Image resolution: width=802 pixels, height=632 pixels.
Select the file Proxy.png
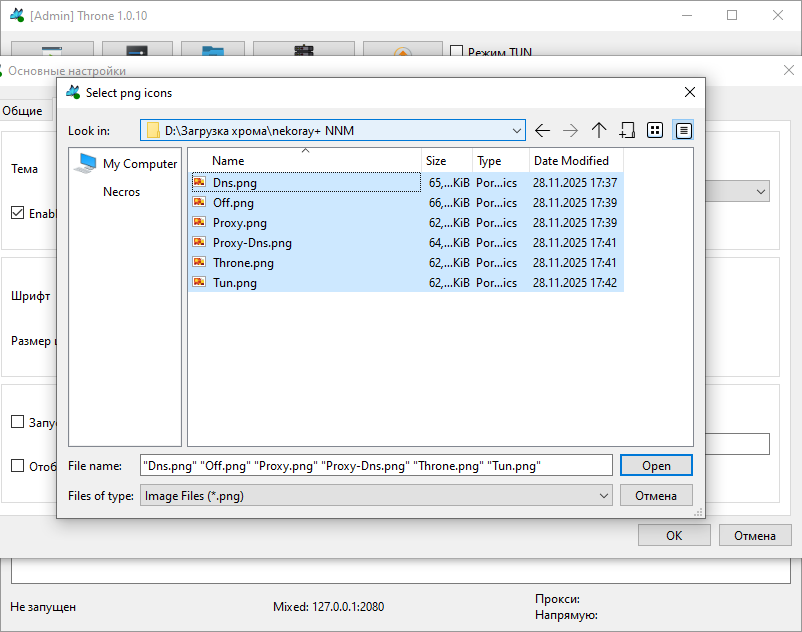tap(240, 222)
